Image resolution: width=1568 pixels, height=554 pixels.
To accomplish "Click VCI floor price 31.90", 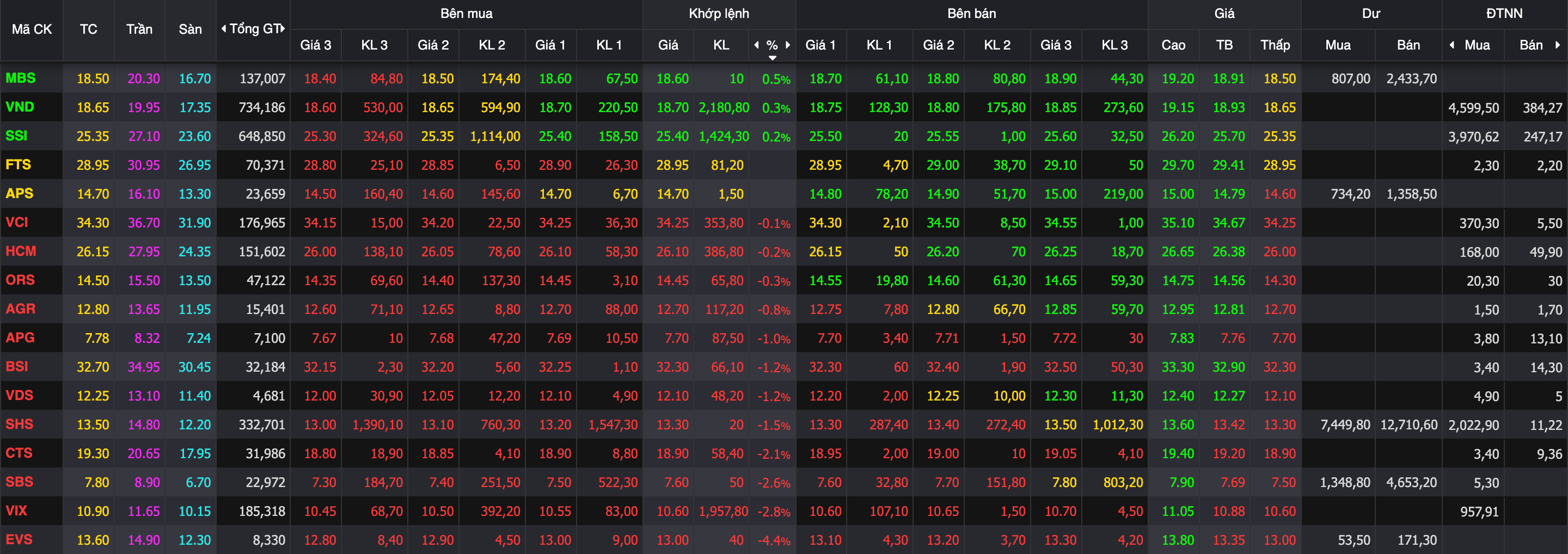I will (194, 223).
